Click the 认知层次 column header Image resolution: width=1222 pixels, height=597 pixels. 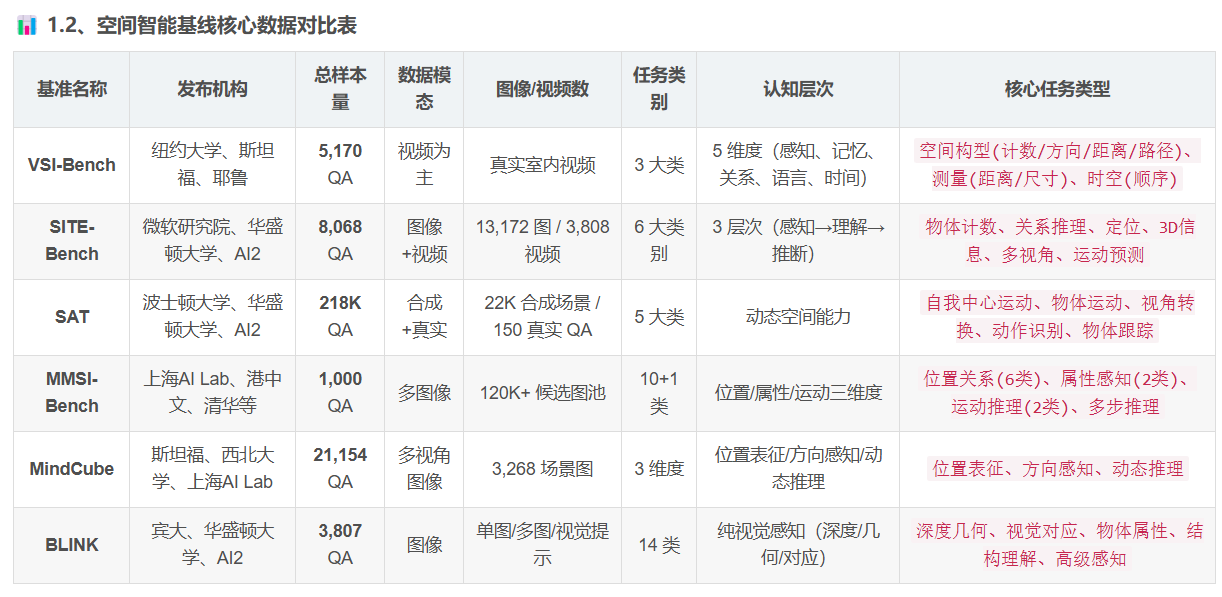click(798, 89)
